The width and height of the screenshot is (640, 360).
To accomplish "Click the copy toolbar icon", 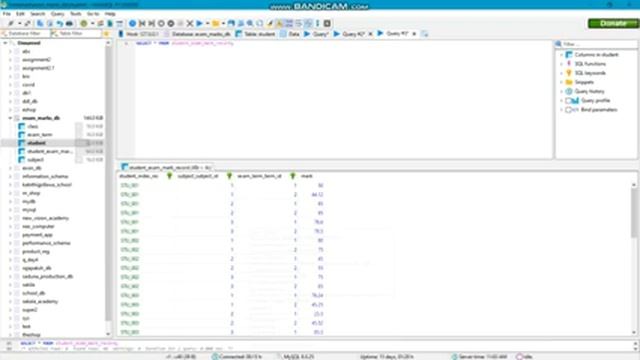I will [40, 24].
